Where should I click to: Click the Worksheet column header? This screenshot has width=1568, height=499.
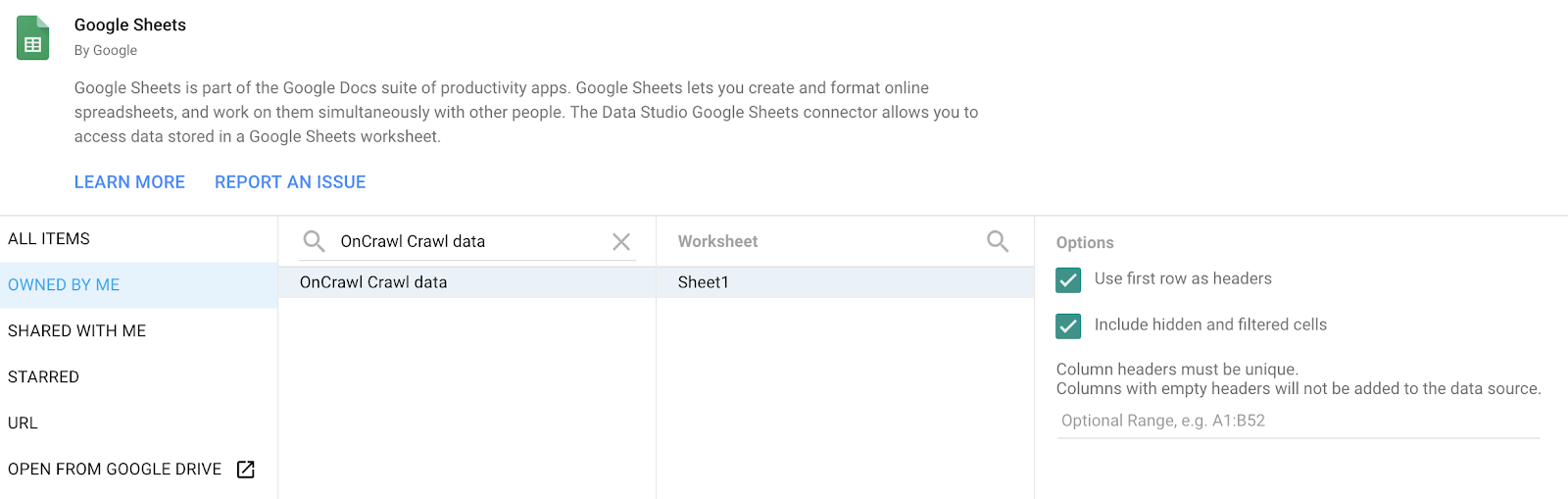(717, 241)
